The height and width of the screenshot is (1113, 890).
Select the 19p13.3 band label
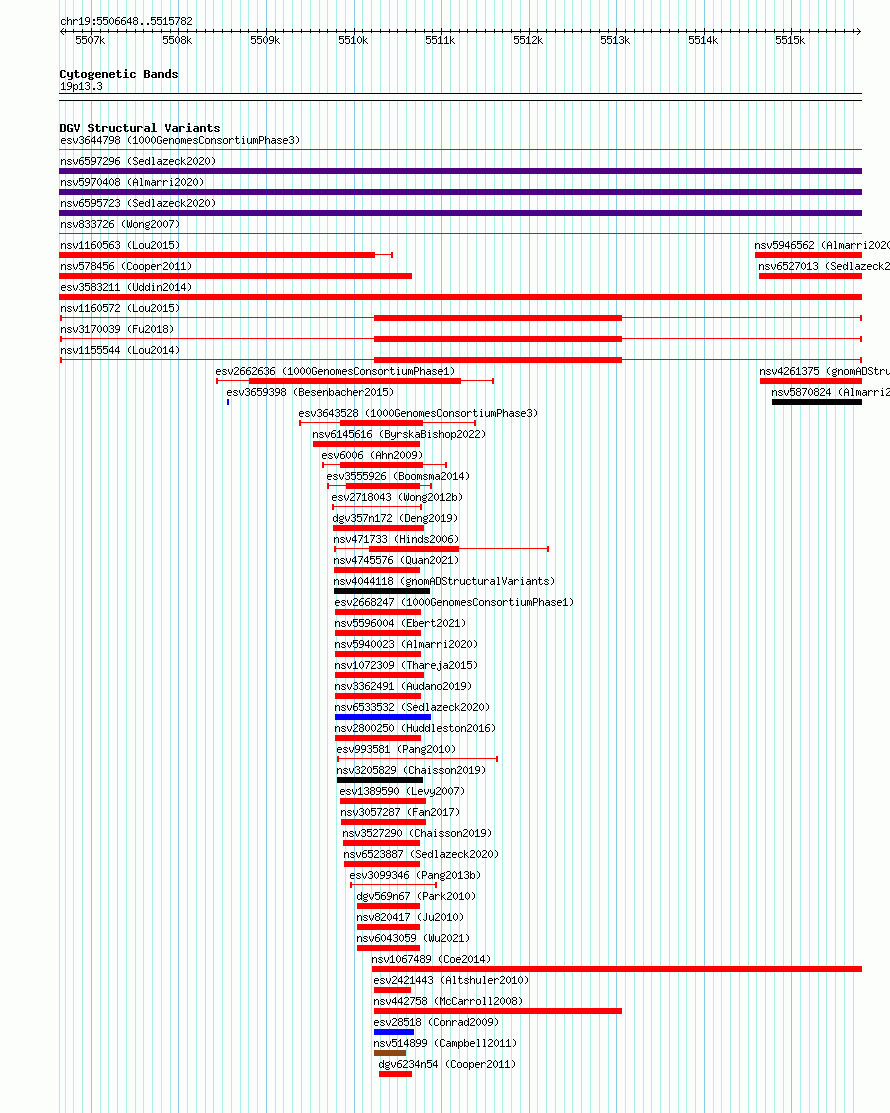(81, 87)
